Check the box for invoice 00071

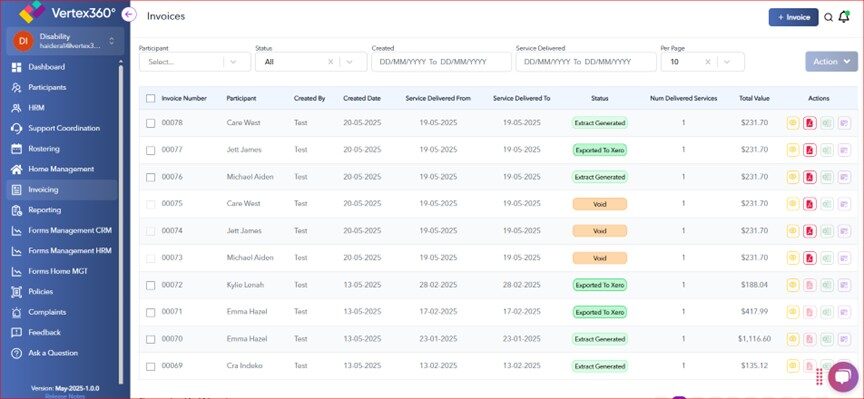click(150, 312)
